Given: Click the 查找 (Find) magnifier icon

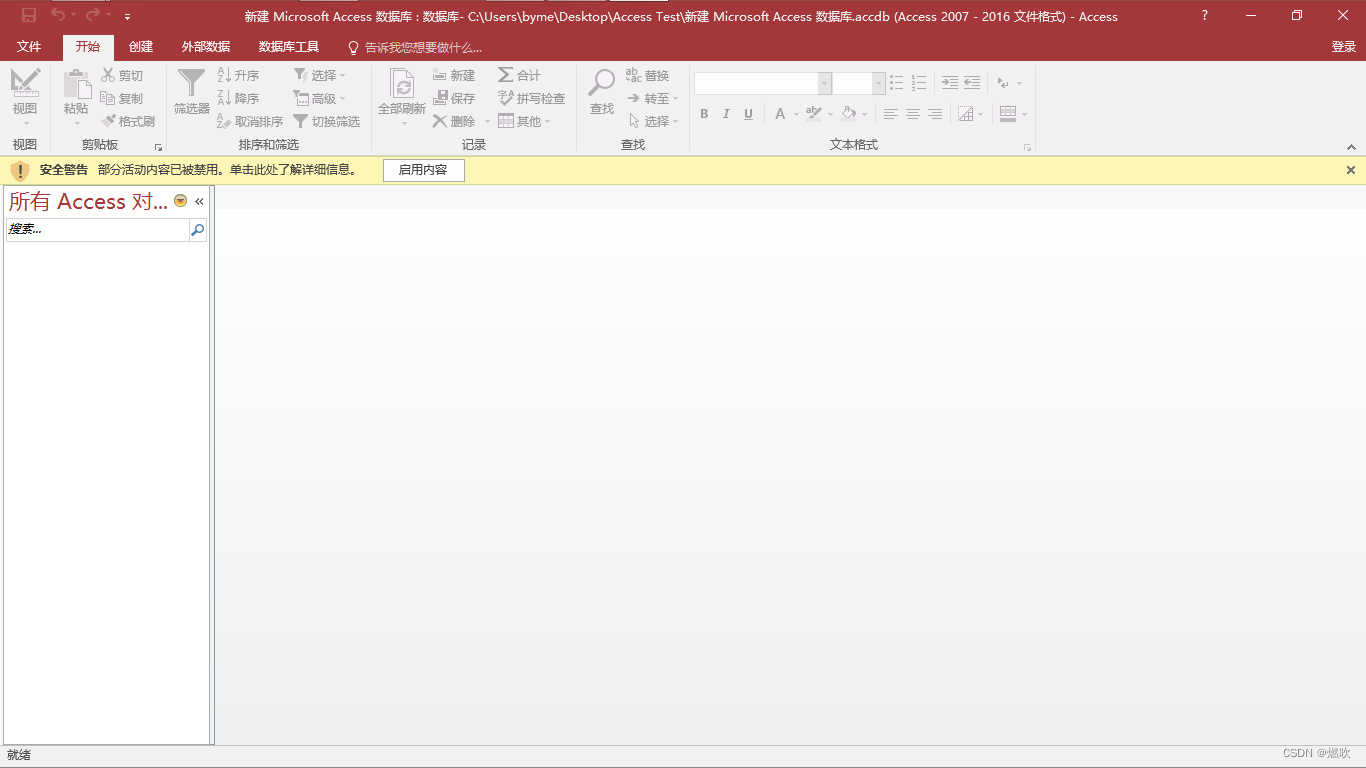Looking at the screenshot, I should pyautogui.click(x=601, y=82).
